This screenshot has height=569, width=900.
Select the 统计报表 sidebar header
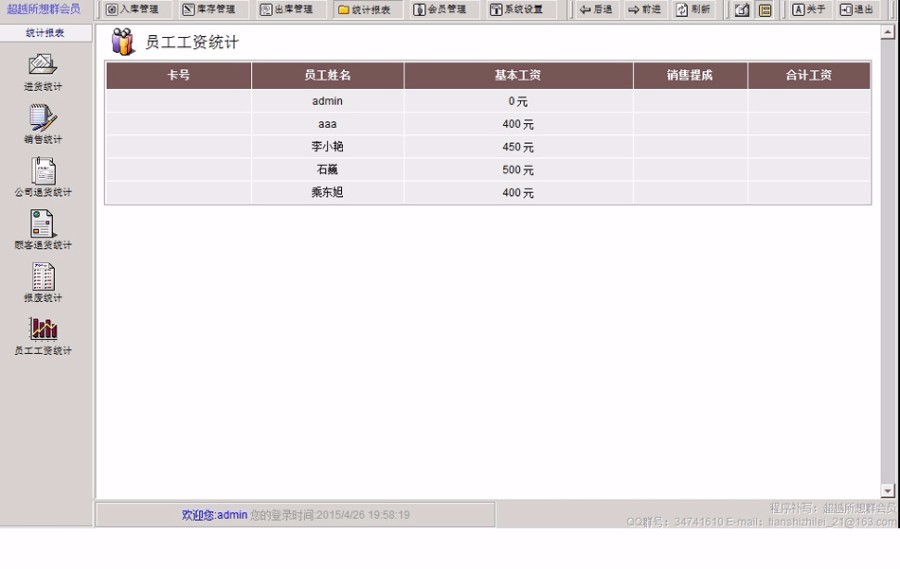[45, 33]
